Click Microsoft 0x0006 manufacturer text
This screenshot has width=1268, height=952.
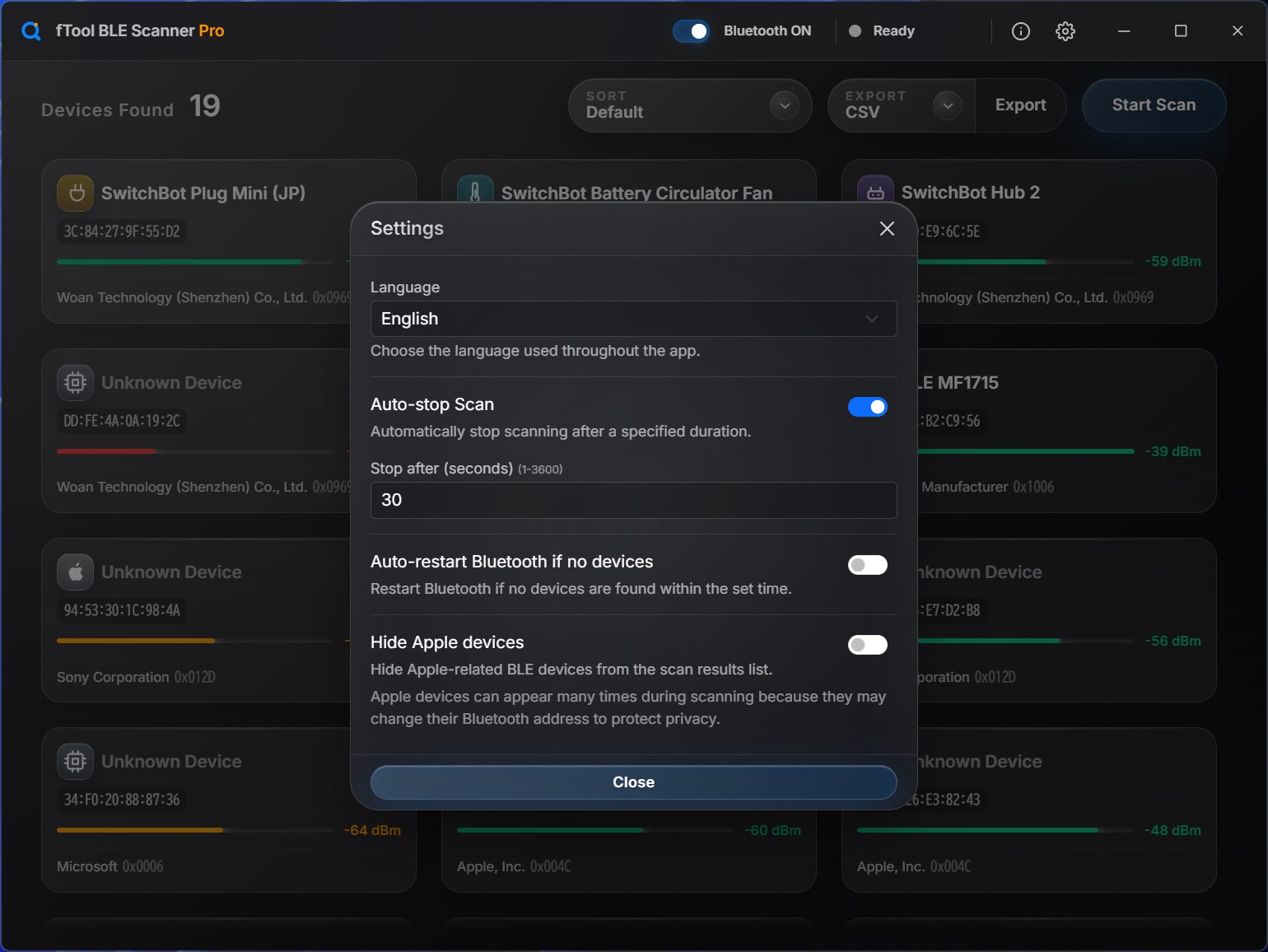[x=110, y=866]
